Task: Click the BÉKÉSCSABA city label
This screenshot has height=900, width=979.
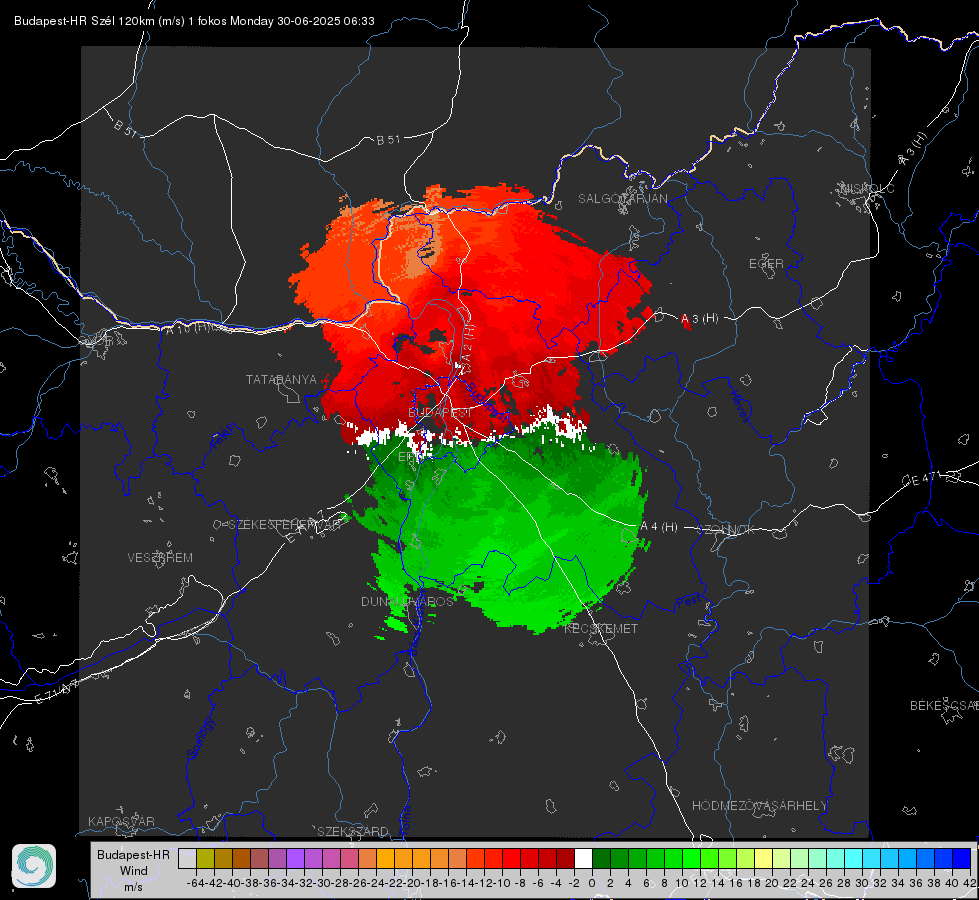Action: (944, 706)
